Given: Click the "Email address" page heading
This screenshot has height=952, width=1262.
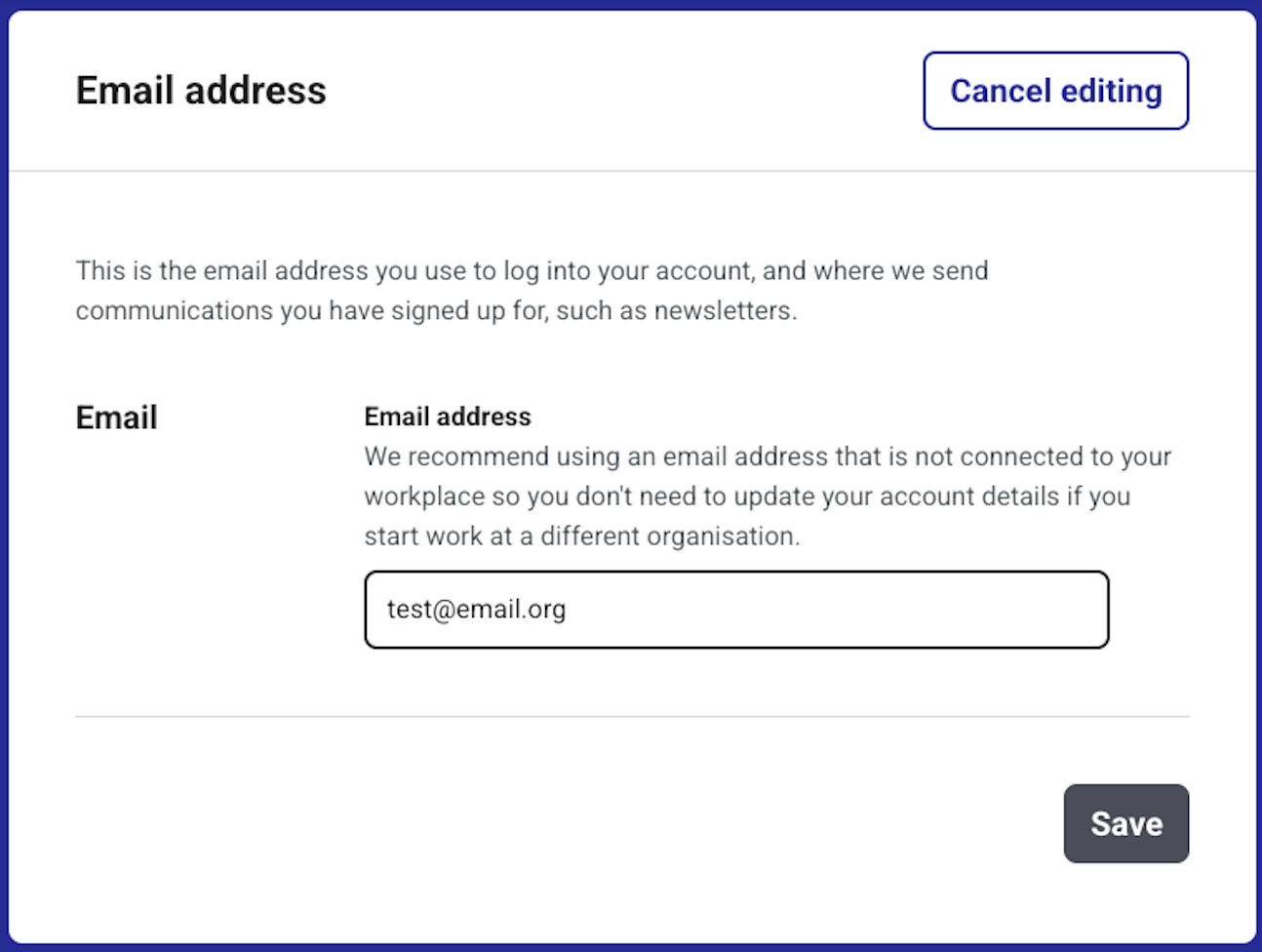Looking at the screenshot, I should point(201,91).
